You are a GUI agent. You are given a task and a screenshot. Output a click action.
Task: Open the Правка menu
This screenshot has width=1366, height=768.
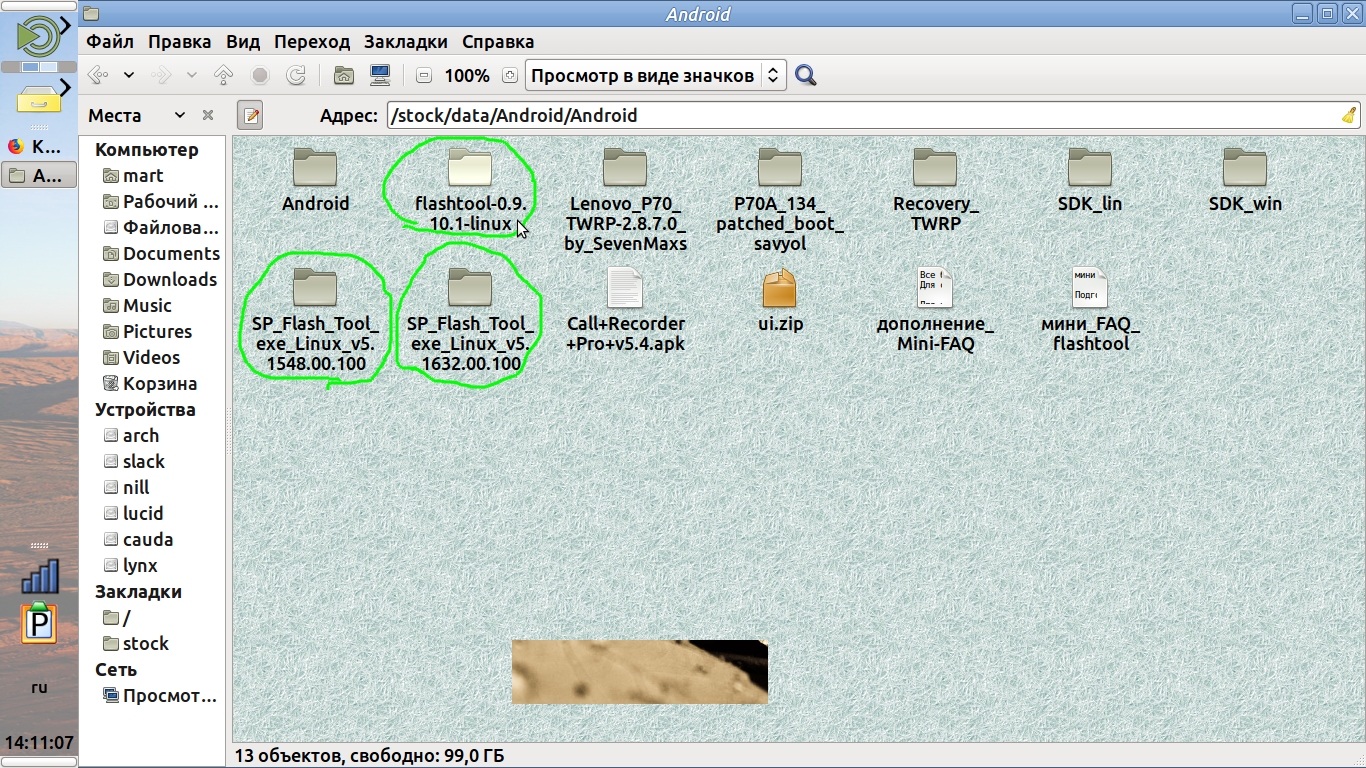180,42
